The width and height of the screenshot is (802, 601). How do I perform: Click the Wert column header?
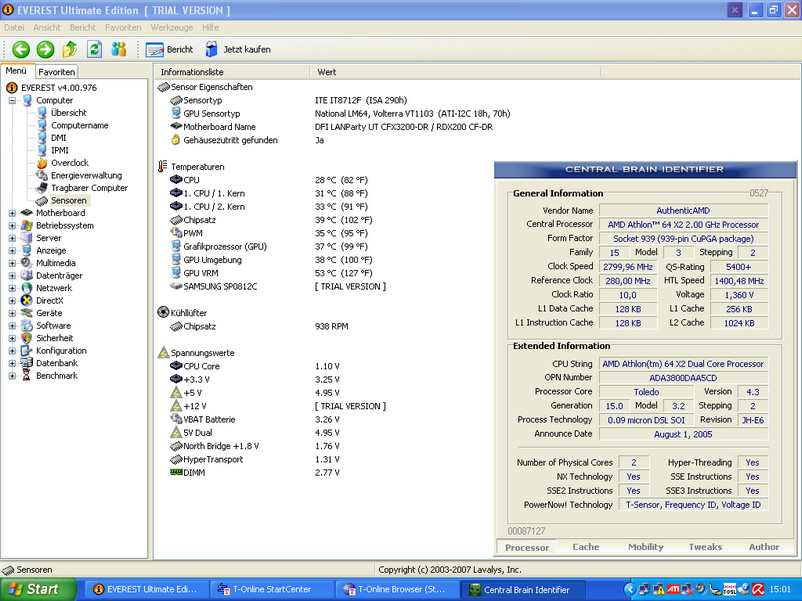tap(455, 72)
